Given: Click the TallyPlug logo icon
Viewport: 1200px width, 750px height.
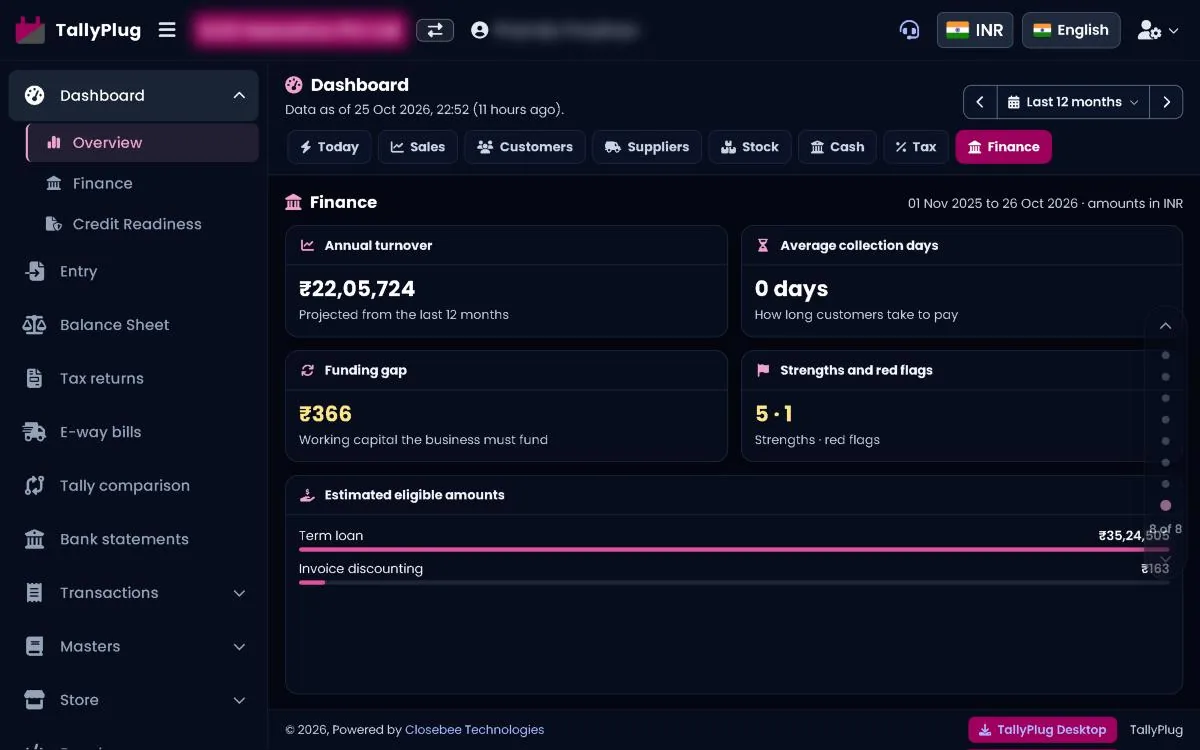Looking at the screenshot, I should (x=30, y=30).
